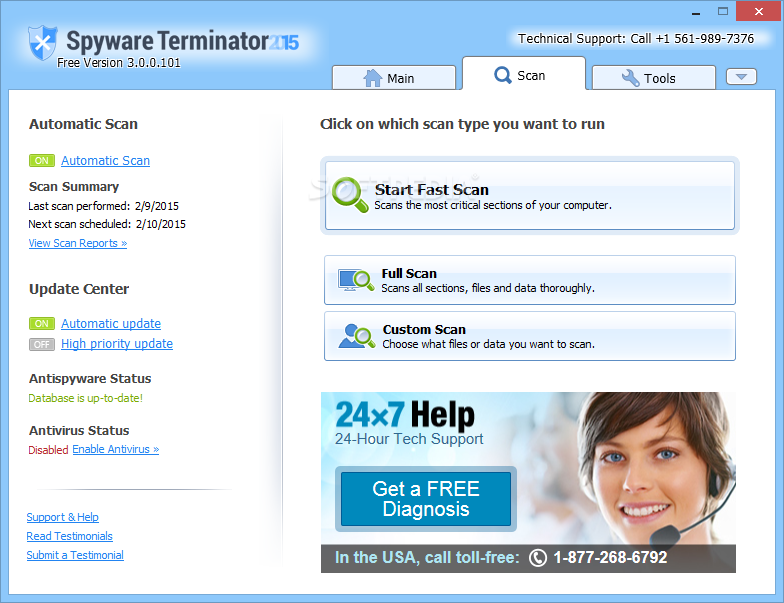784x603 pixels.
Task: Close the Spyware Terminator window
Action: 758,11
